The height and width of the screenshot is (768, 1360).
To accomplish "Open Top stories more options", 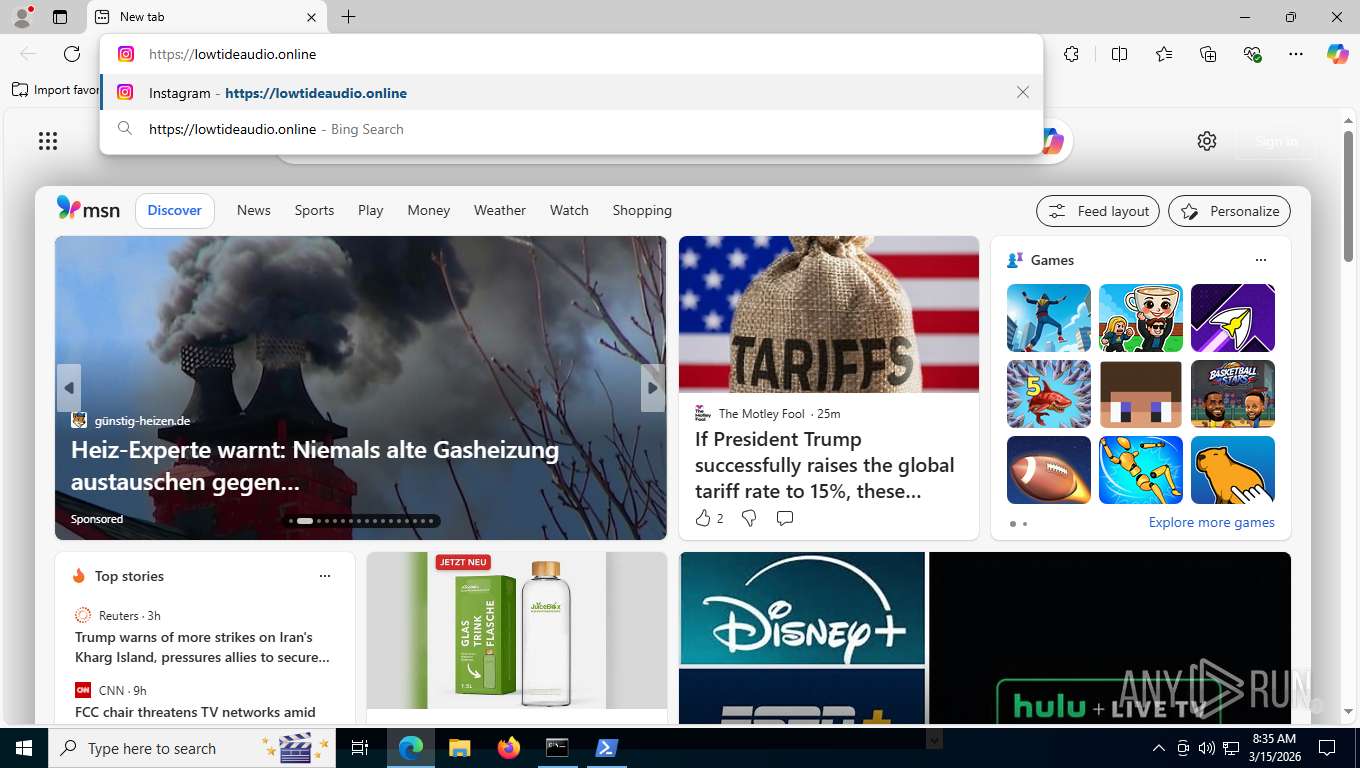I will tap(325, 576).
